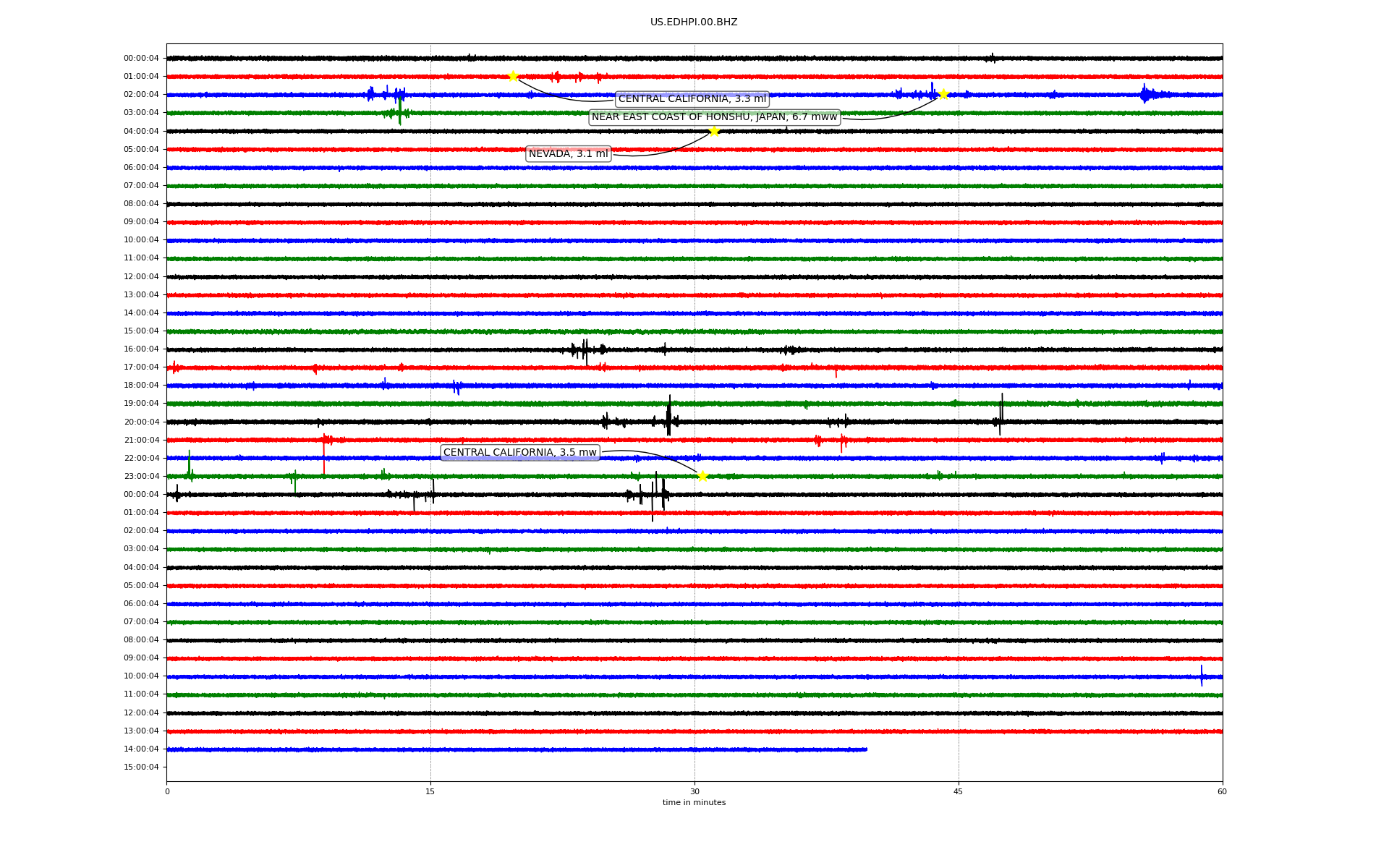Click the star marker for Central California 3.5 mw
Viewport: 1389px width, 868px height.
[702, 476]
